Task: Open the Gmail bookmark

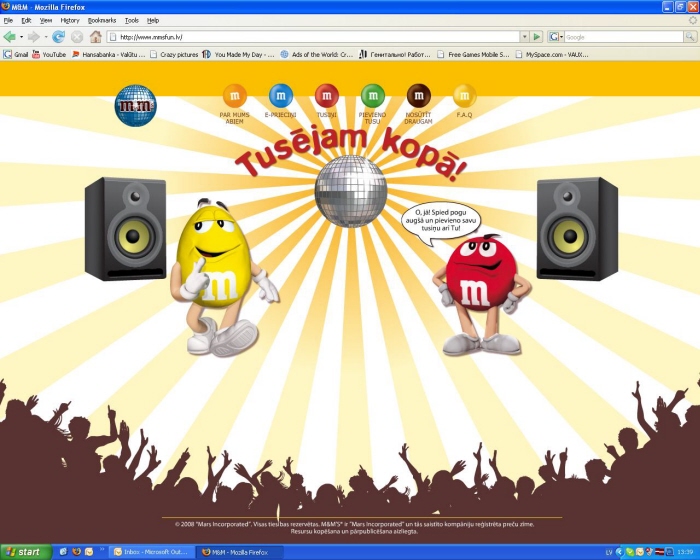Action: (16, 54)
